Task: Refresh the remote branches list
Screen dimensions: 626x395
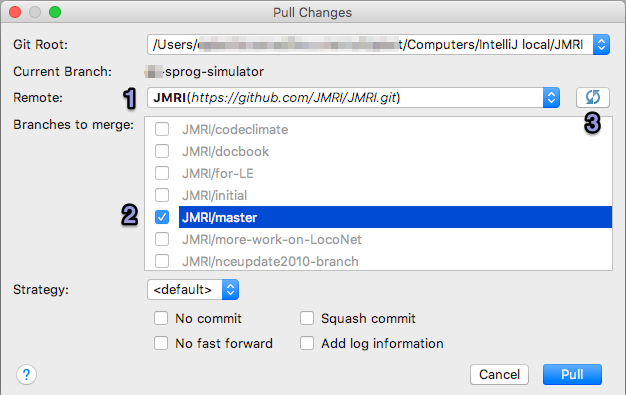Action: click(592, 97)
